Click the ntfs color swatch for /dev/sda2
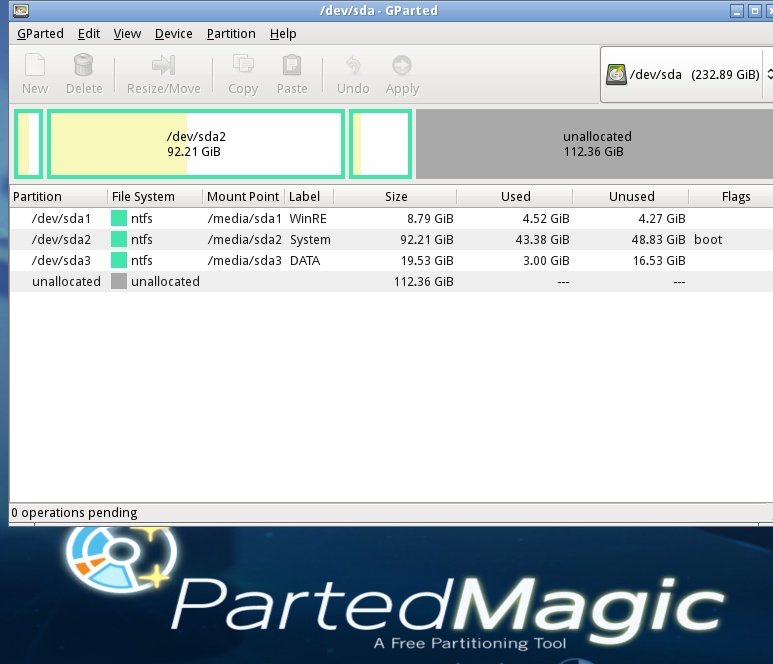This screenshot has height=664, width=773. click(119, 240)
